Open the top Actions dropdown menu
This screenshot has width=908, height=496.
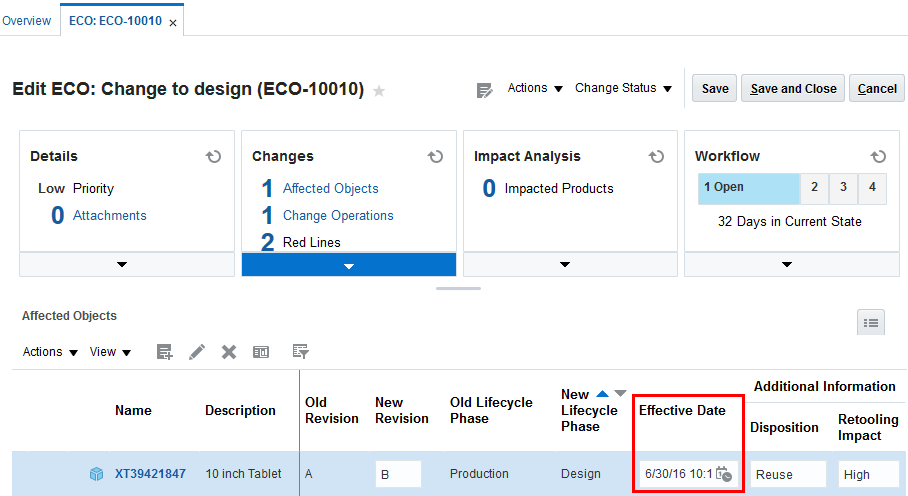tap(535, 88)
